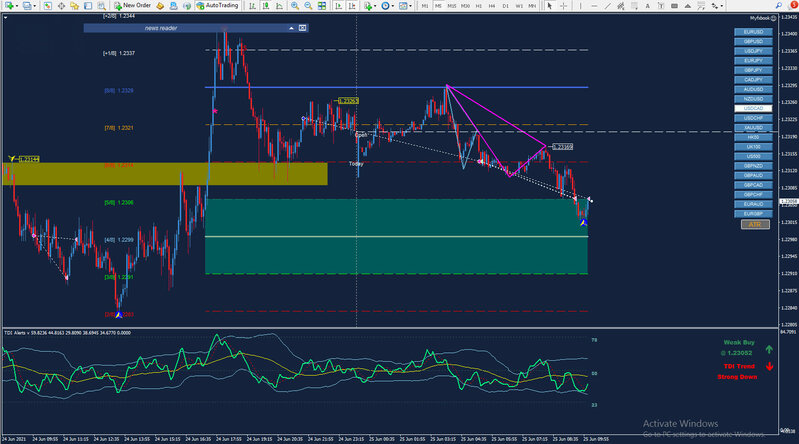Open the arrows objects dropdown
799x444 pixels.
coord(717,6)
